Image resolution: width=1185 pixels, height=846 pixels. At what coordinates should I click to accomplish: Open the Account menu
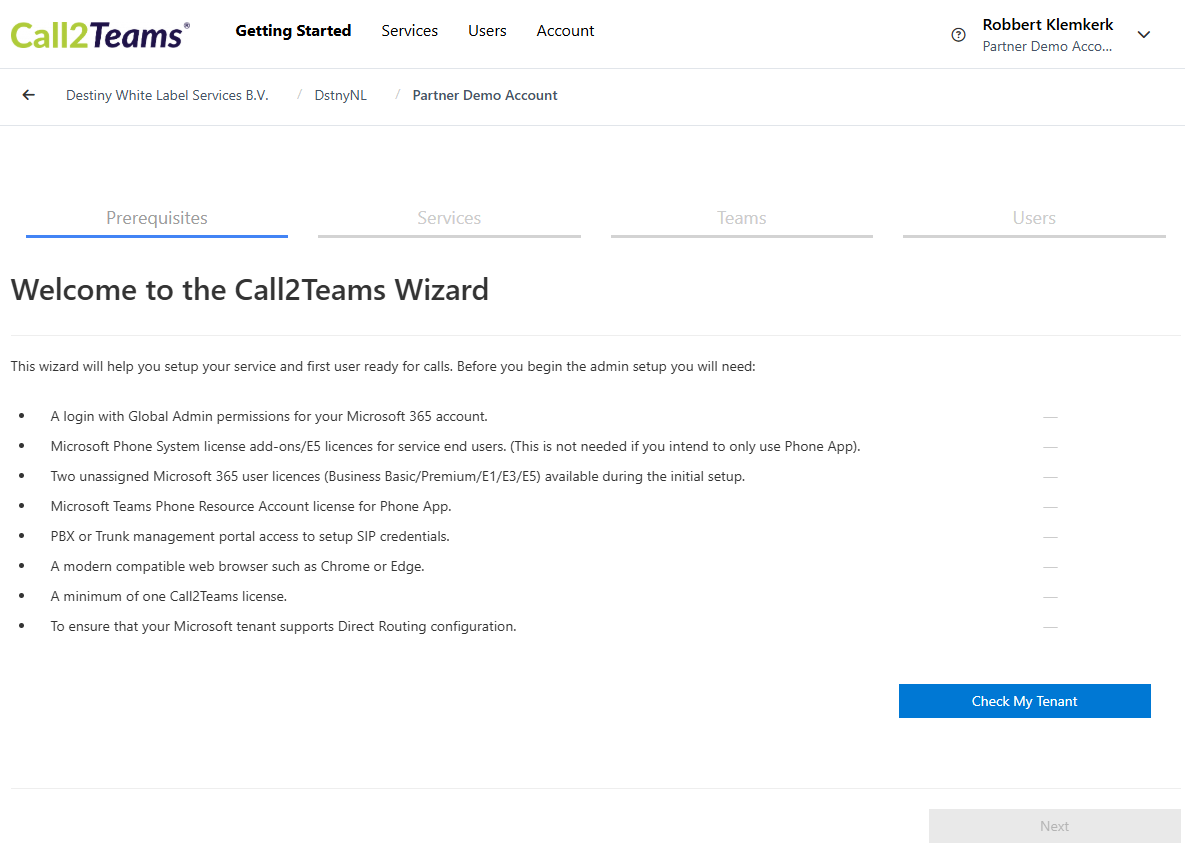tap(565, 31)
